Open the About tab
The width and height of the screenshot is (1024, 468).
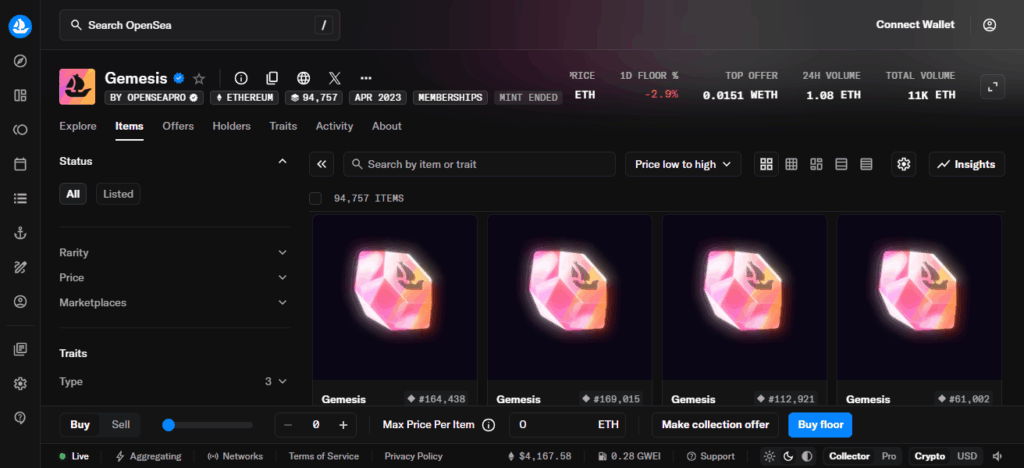387,126
